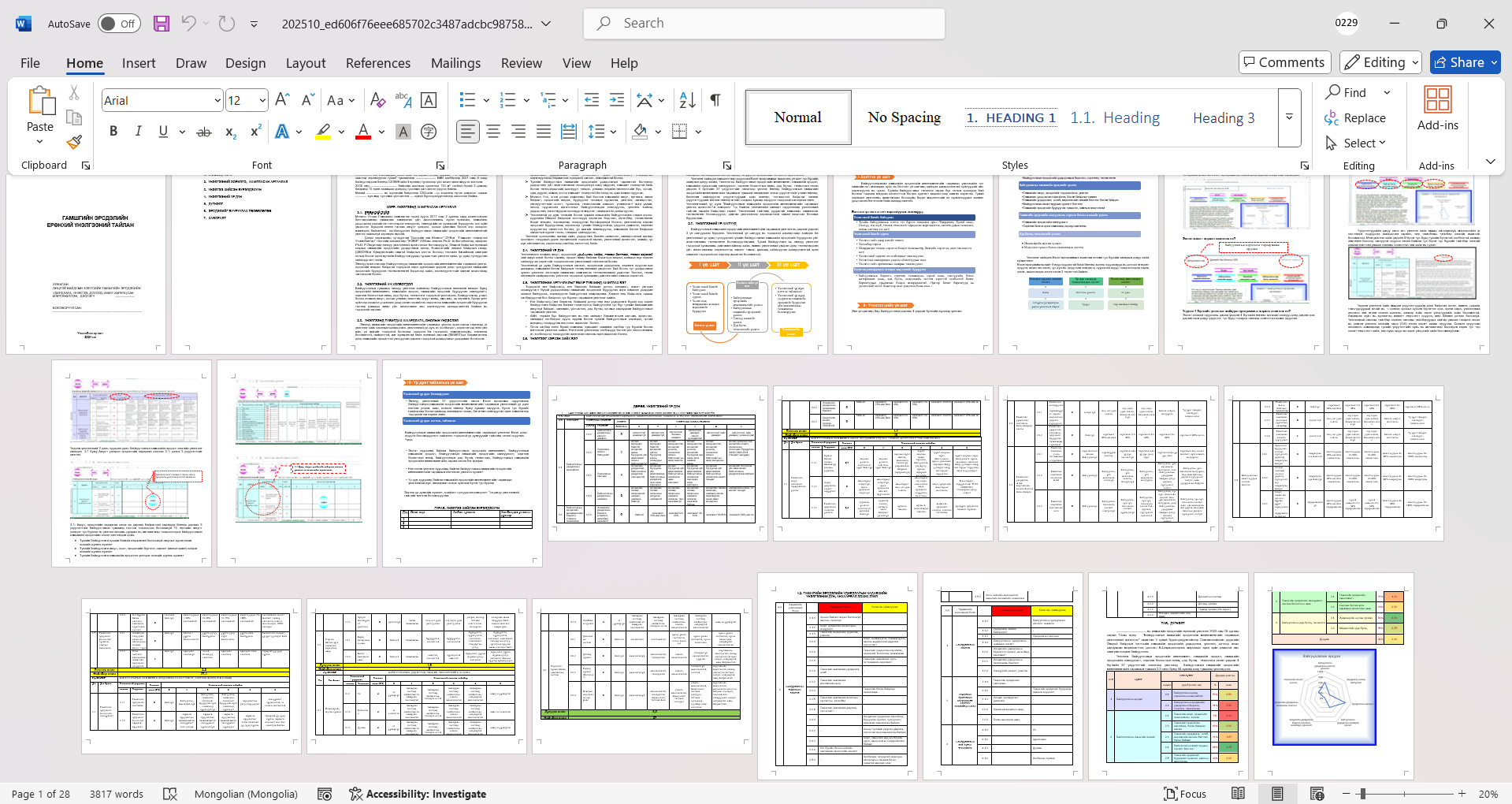Viewport: 1512px width, 804px height.
Task: Toggle Bold formatting
Action: tap(113, 132)
